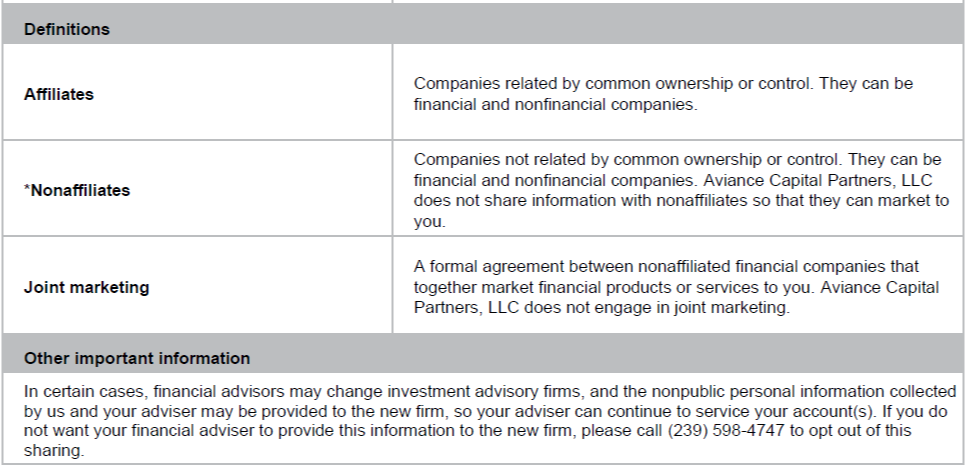Select the Nonaffiliates term label

coord(81,190)
